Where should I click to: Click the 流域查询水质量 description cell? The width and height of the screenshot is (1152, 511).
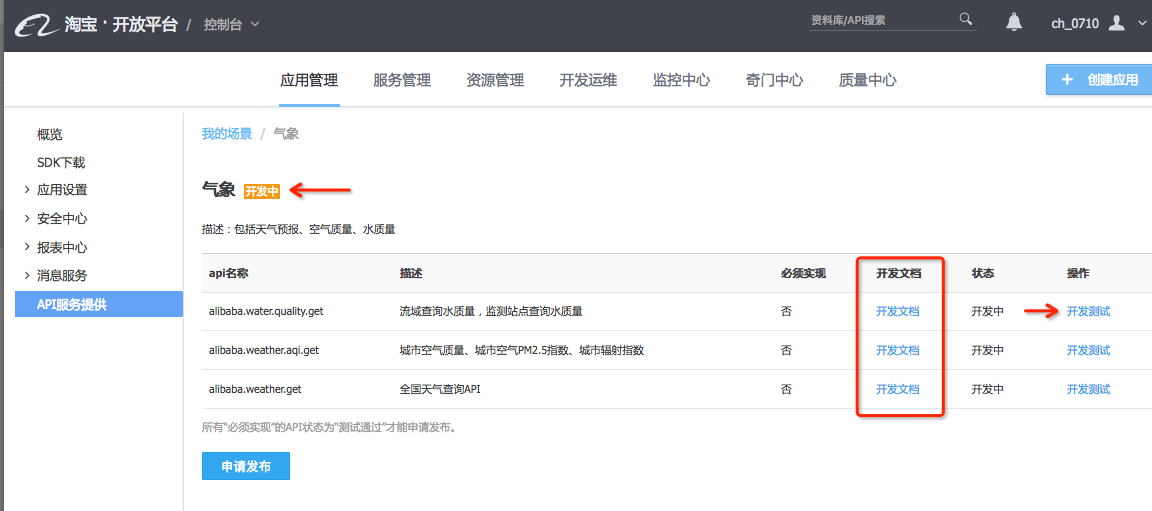[492, 311]
